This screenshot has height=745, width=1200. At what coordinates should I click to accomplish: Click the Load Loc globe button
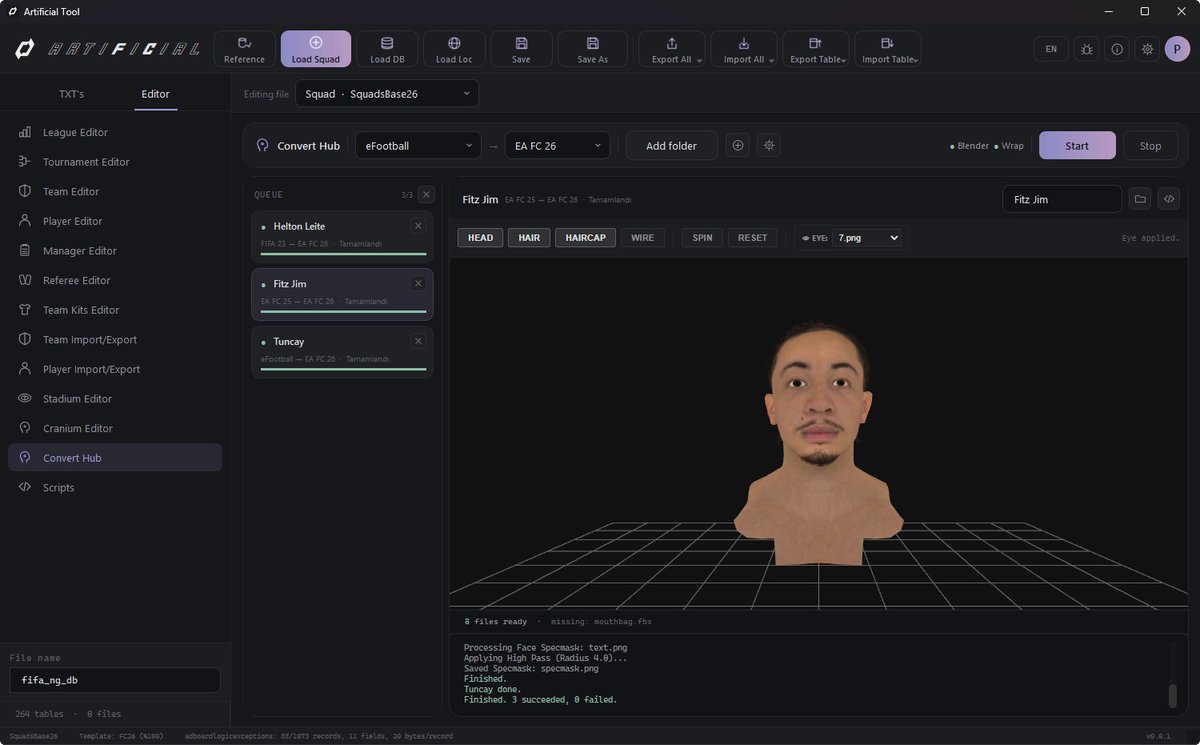coord(454,49)
